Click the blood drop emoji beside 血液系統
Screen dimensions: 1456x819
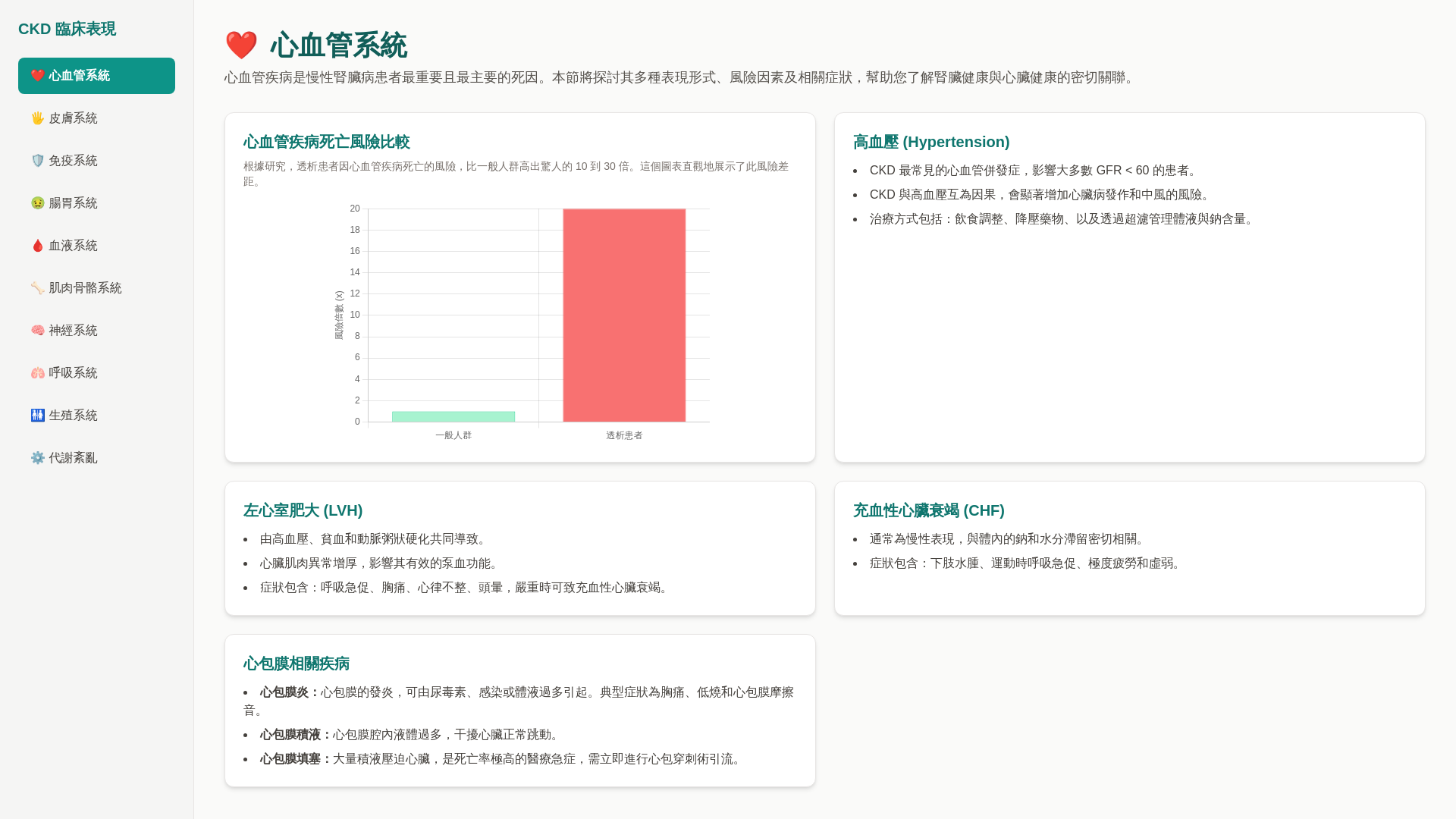tap(37, 246)
